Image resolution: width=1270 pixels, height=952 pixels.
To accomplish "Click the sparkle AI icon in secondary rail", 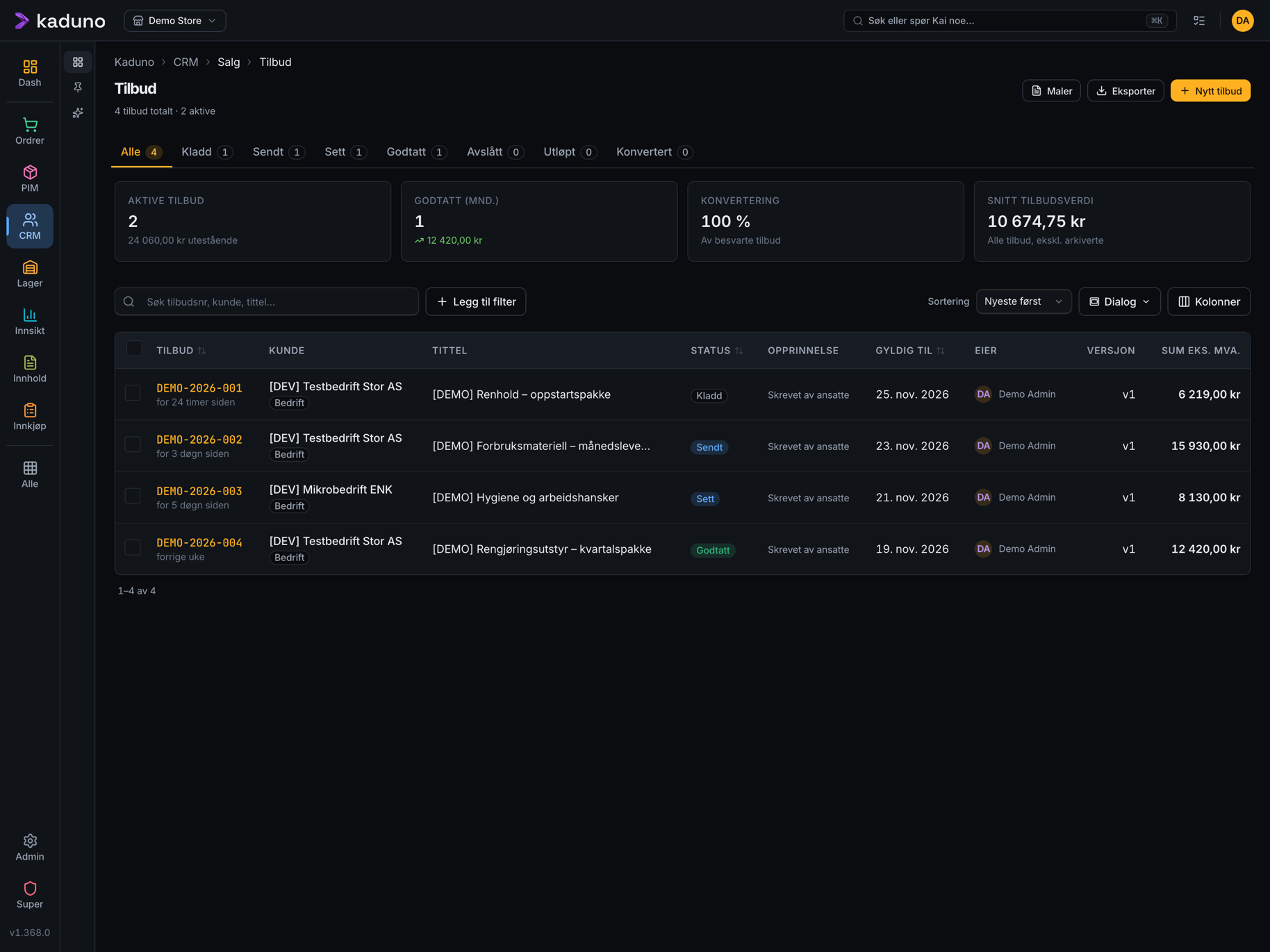I will point(78,112).
